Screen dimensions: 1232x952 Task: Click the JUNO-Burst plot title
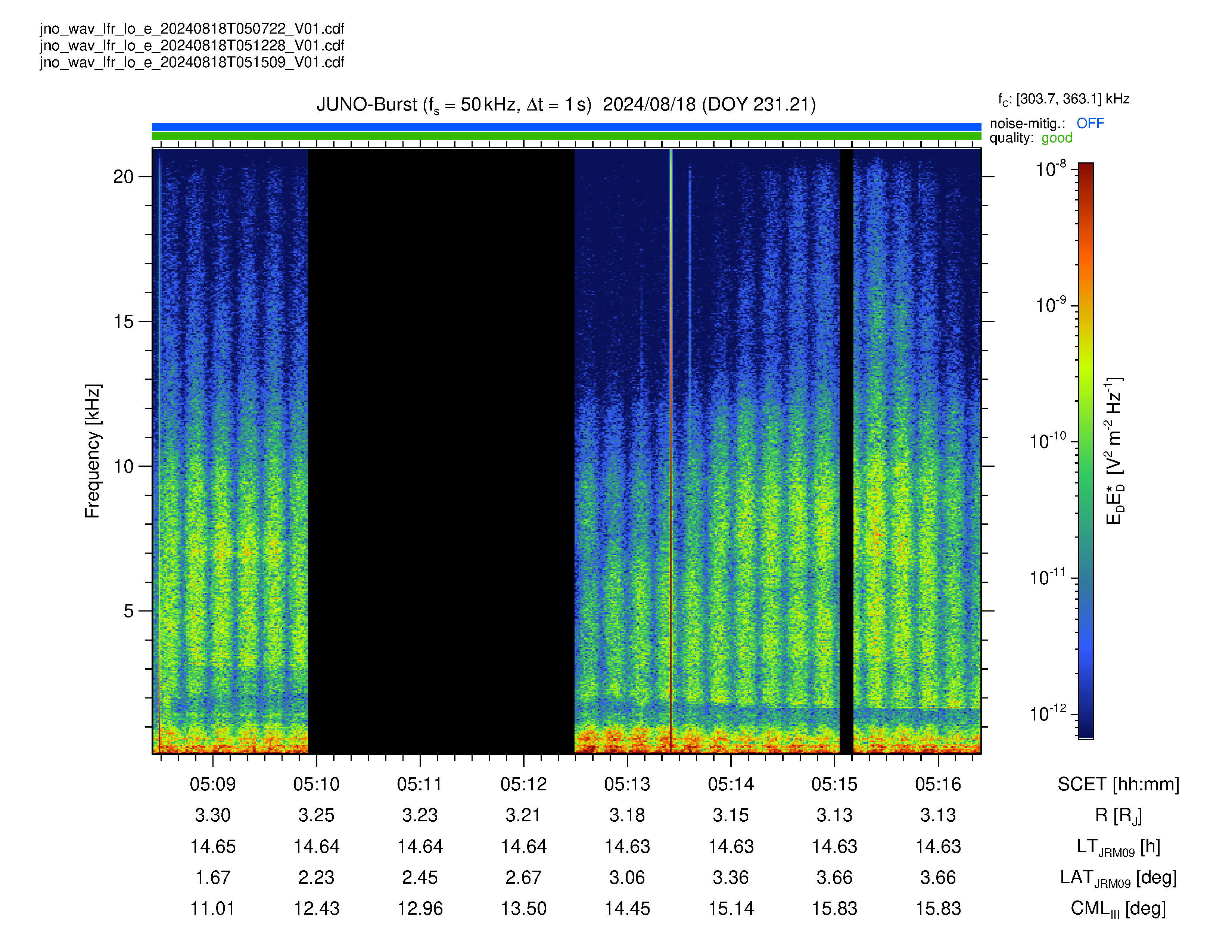[566, 105]
